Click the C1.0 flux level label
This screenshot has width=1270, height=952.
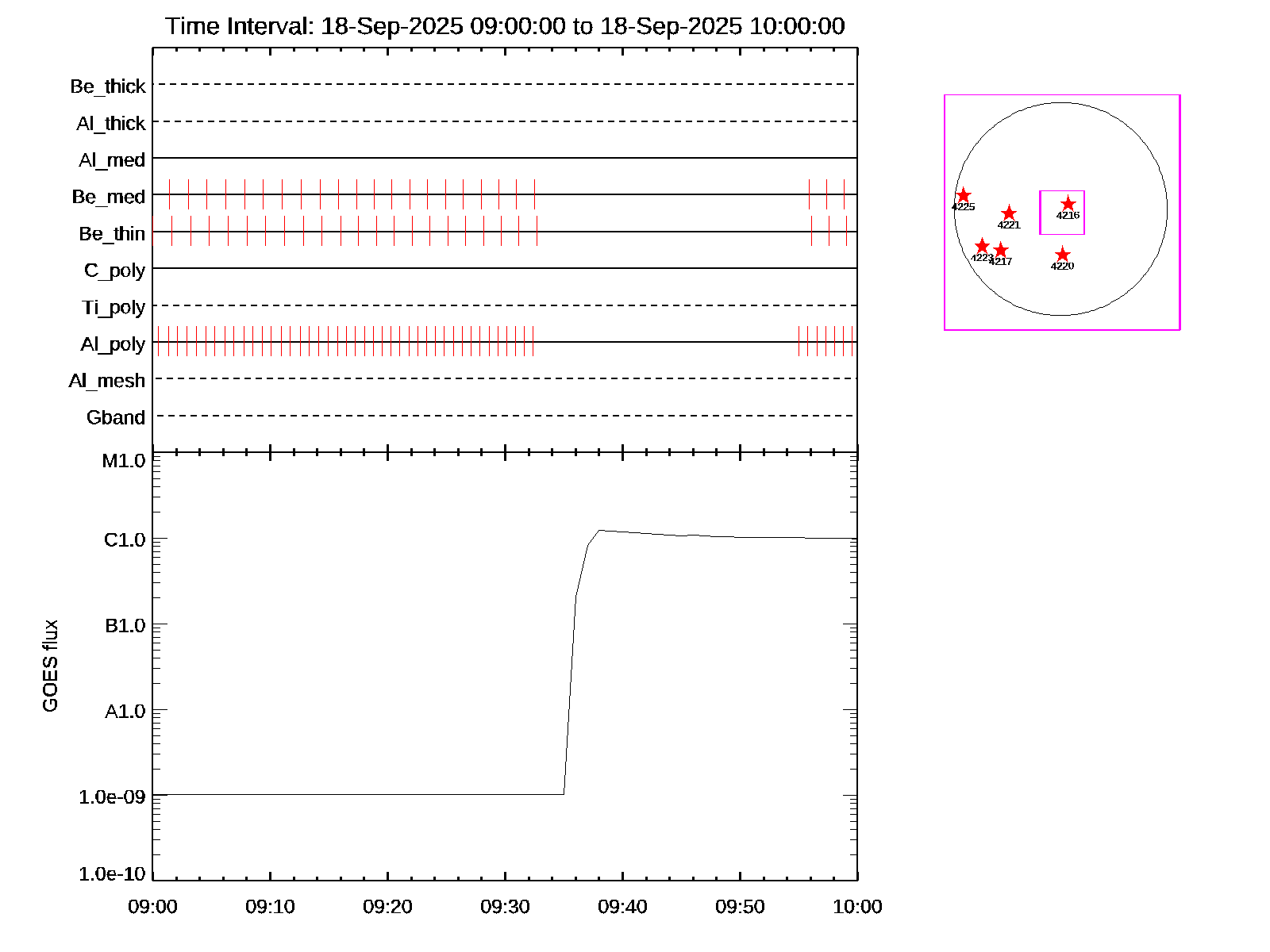(x=125, y=540)
